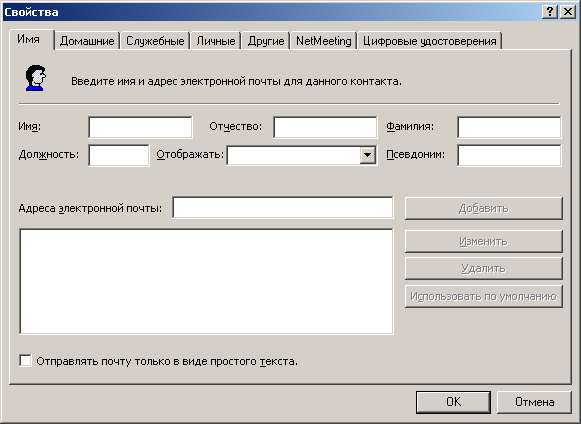Click the Фамилия input field
581x424 pixels.
509,127
